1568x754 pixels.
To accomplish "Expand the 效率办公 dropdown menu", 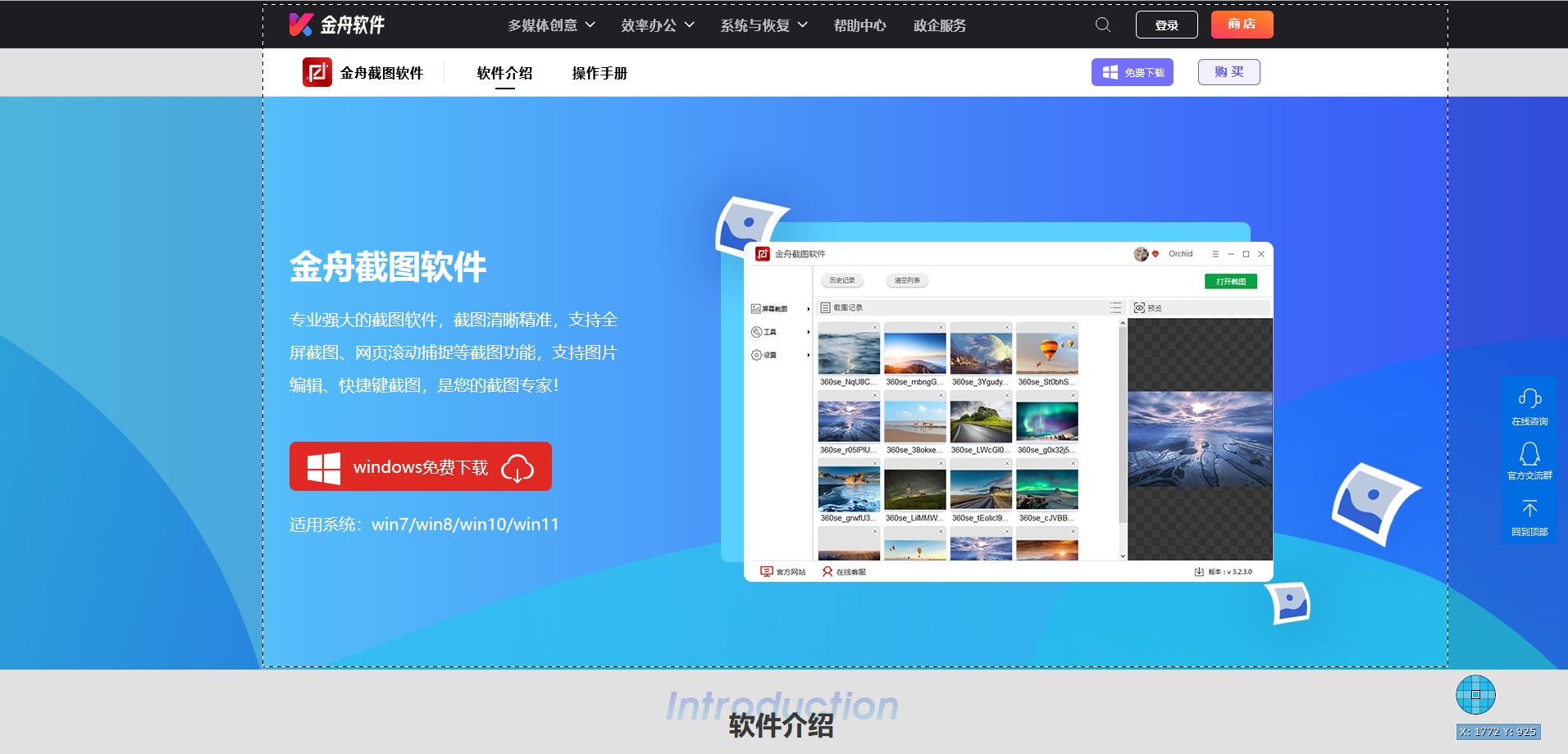I will click(657, 25).
